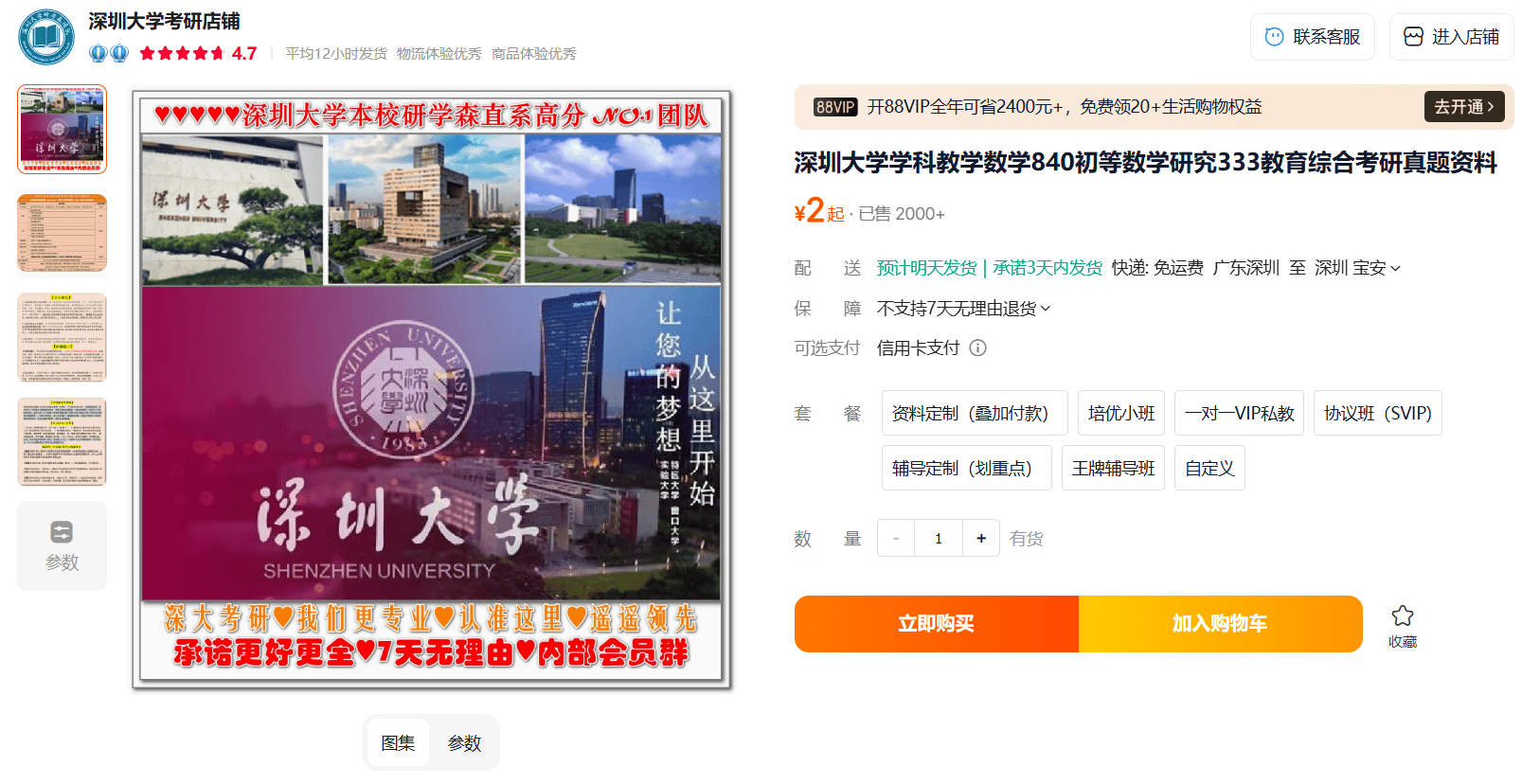Select the 一对一VIP私教 package option

click(x=1239, y=413)
